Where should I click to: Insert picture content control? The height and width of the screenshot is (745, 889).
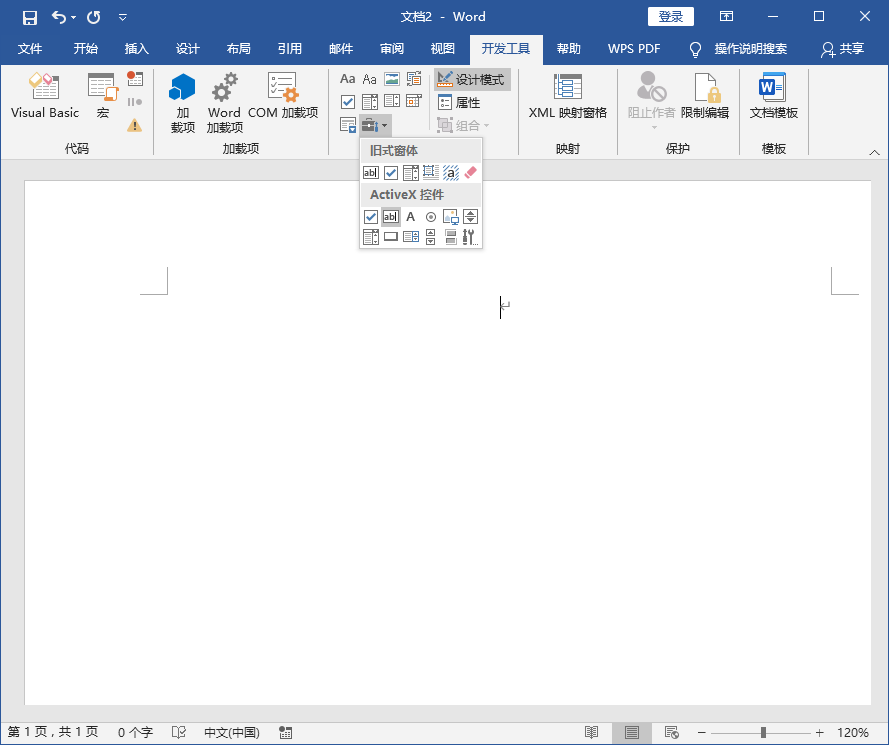(392, 79)
